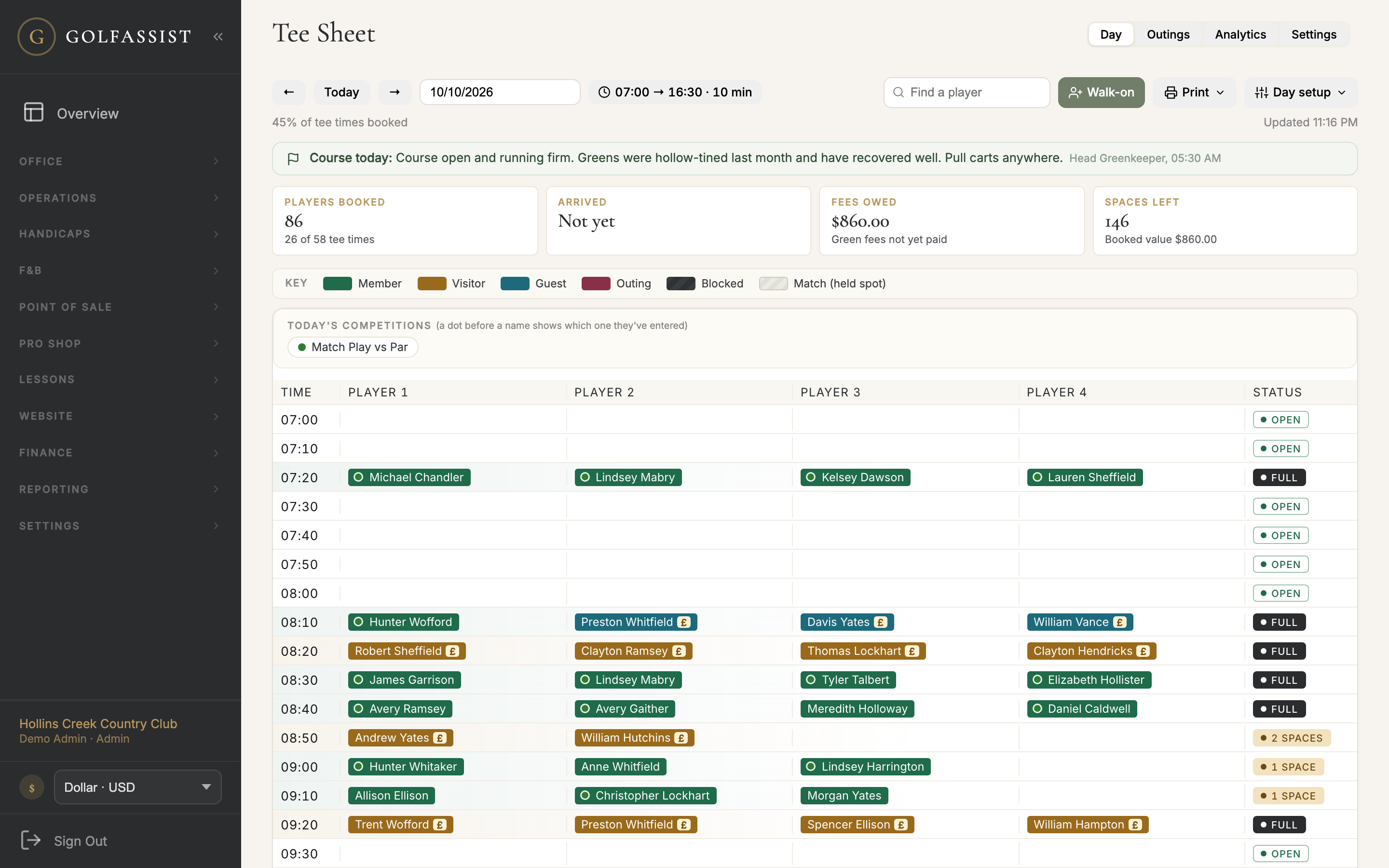Switch to the Outings tab

1168,34
